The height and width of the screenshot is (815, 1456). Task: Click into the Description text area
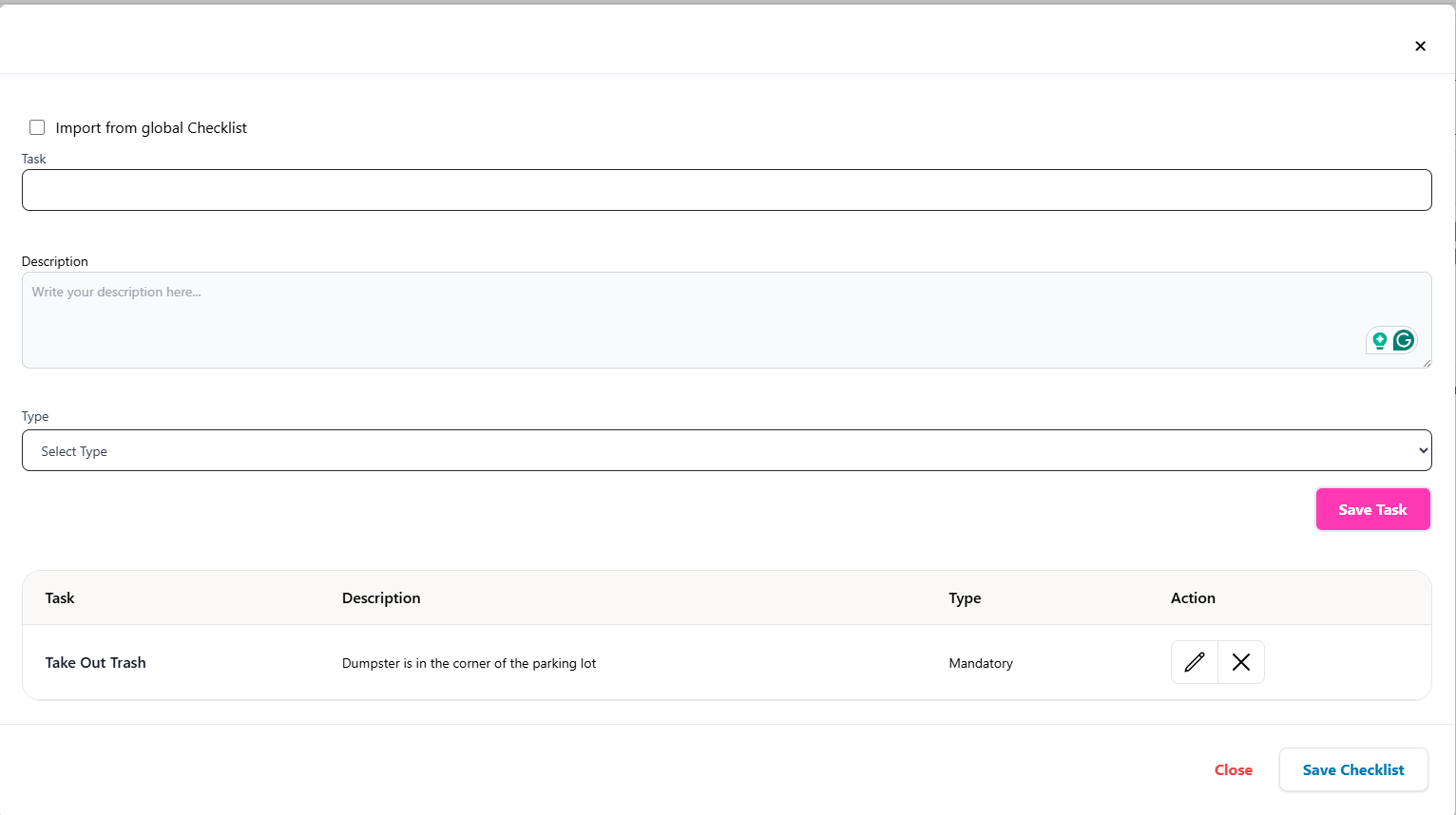[x=727, y=320]
